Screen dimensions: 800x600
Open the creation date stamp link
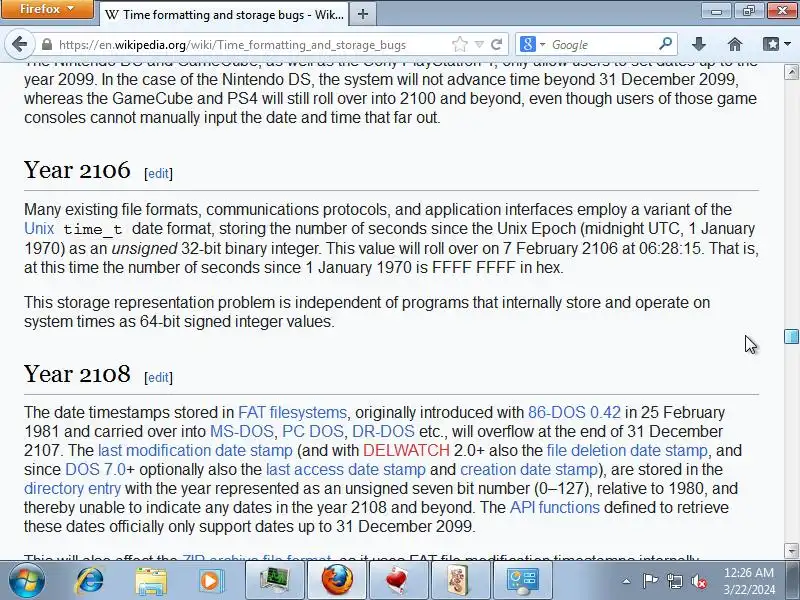(529, 469)
